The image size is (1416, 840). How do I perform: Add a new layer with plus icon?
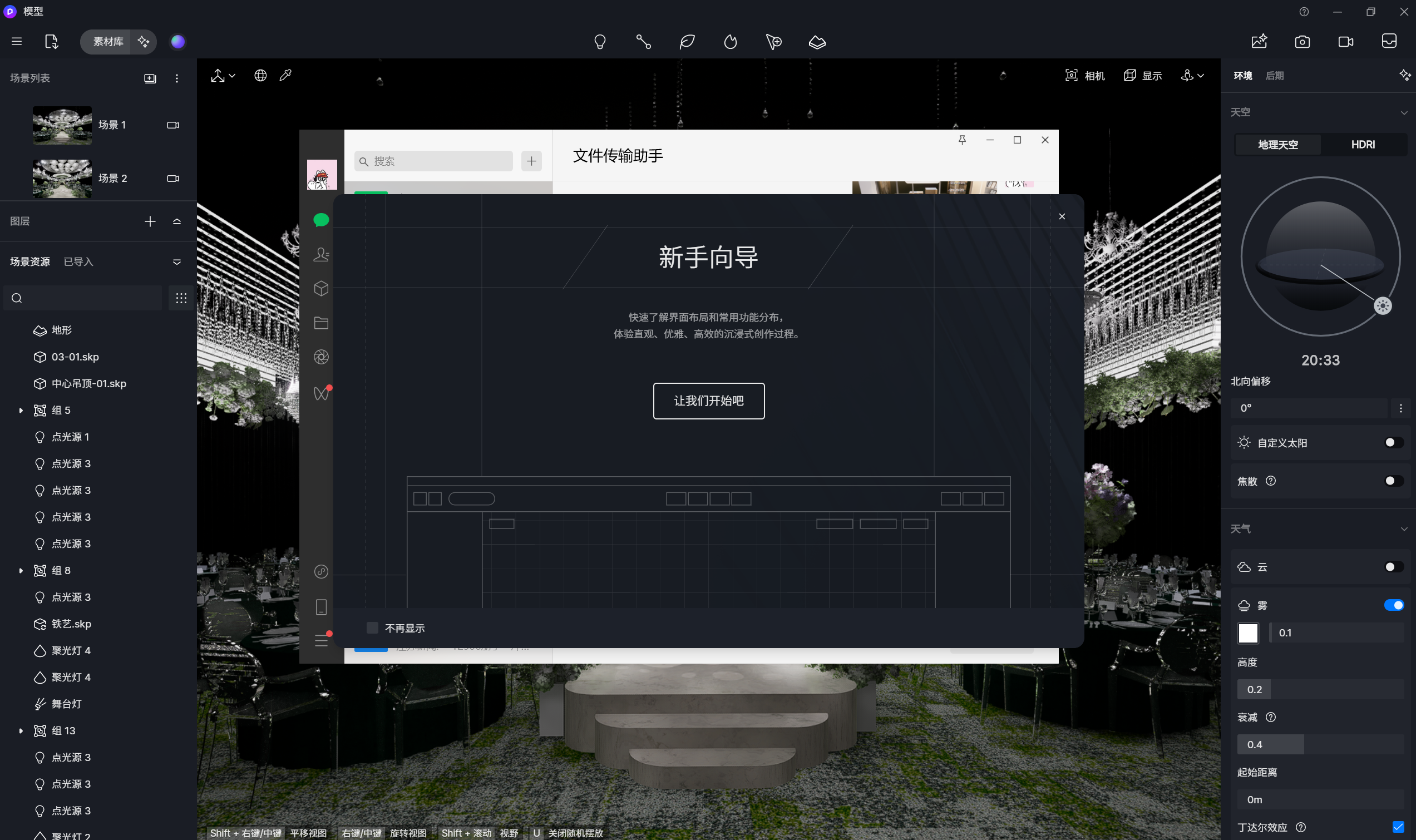point(150,221)
